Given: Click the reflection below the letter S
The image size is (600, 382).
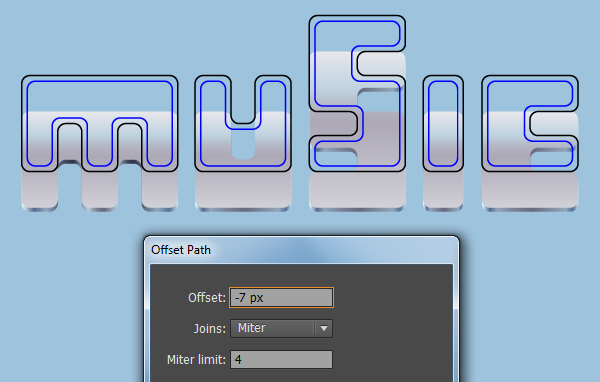Looking at the screenshot, I should point(357,191).
